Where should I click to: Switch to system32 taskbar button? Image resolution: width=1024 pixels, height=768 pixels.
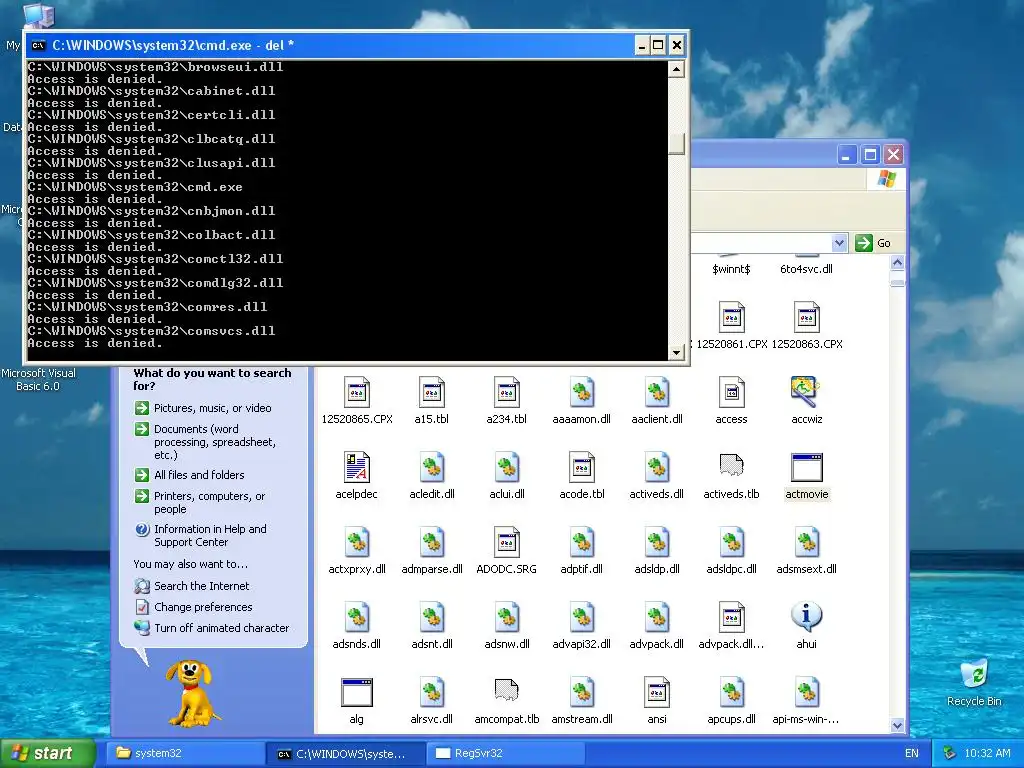pos(185,753)
